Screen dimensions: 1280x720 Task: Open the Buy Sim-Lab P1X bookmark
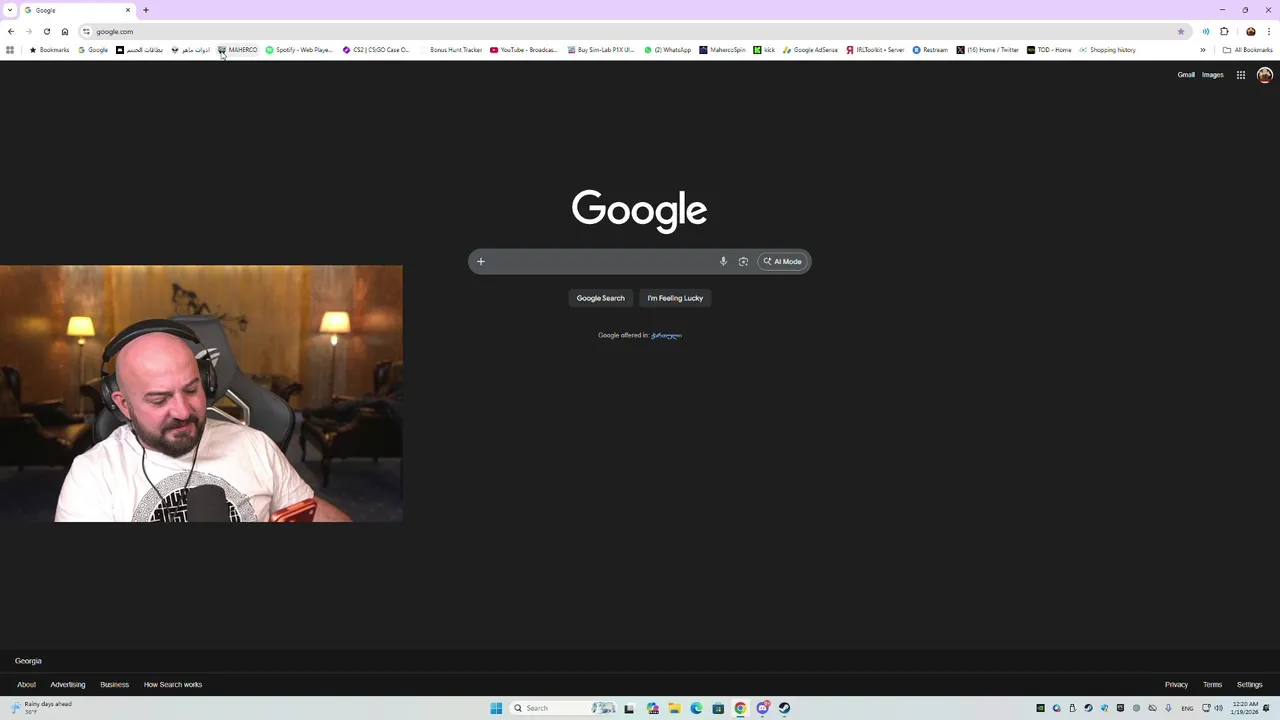(601, 50)
